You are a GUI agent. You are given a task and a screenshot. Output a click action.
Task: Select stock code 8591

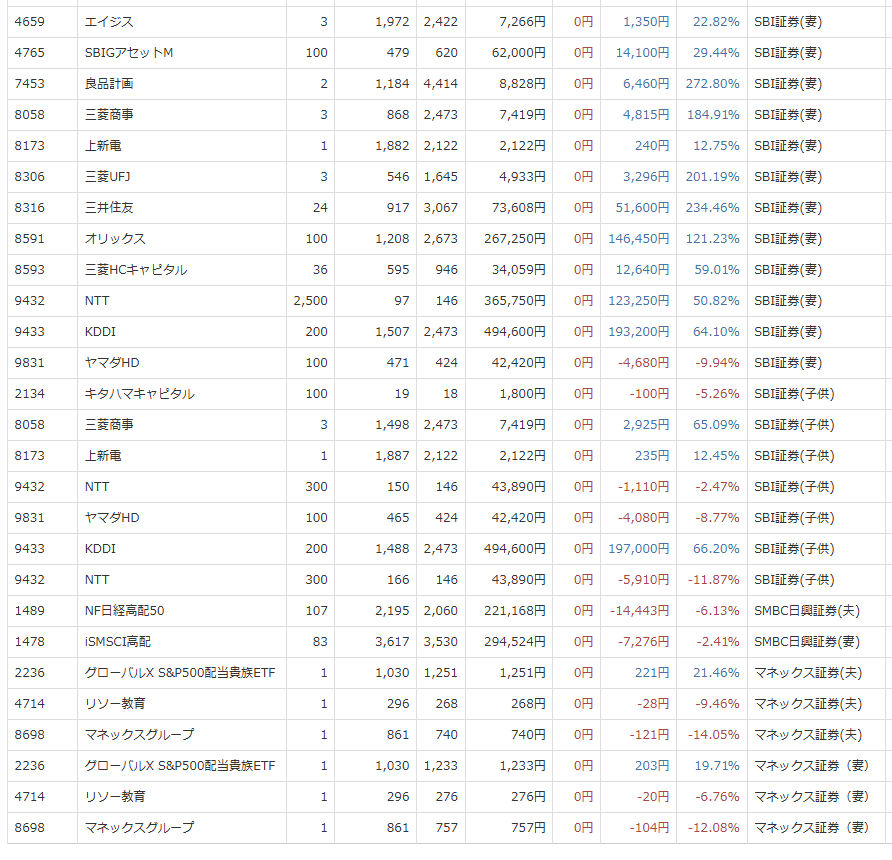30,239
